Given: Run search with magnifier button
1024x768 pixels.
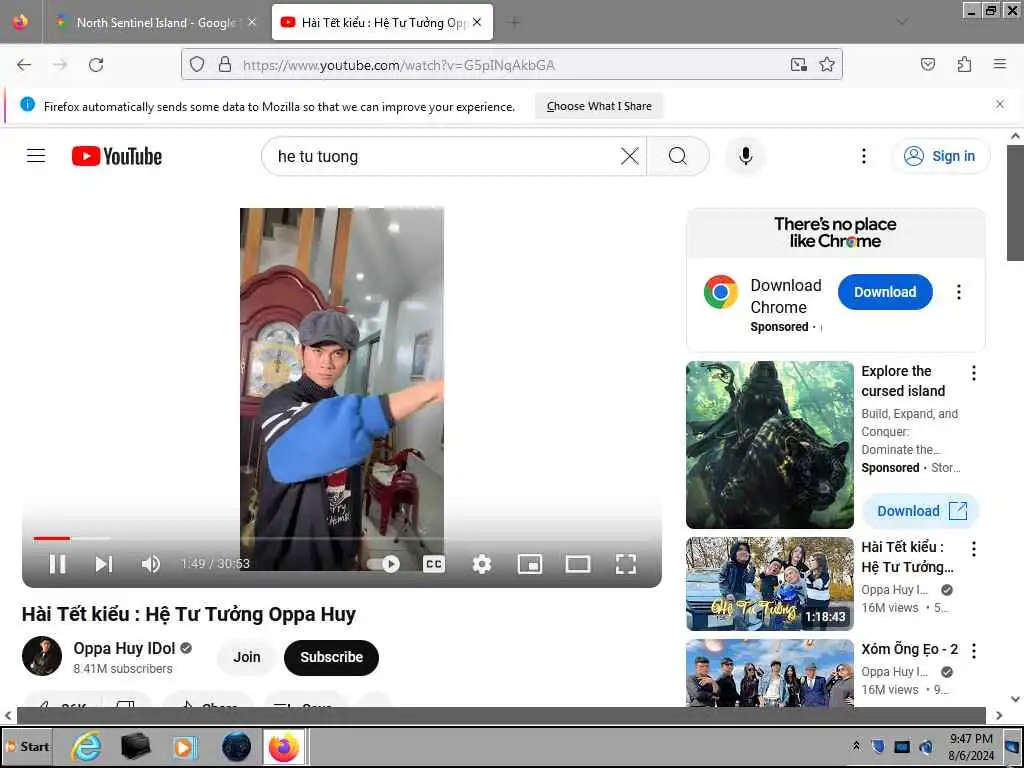Looking at the screenshot, I should 678,156.
